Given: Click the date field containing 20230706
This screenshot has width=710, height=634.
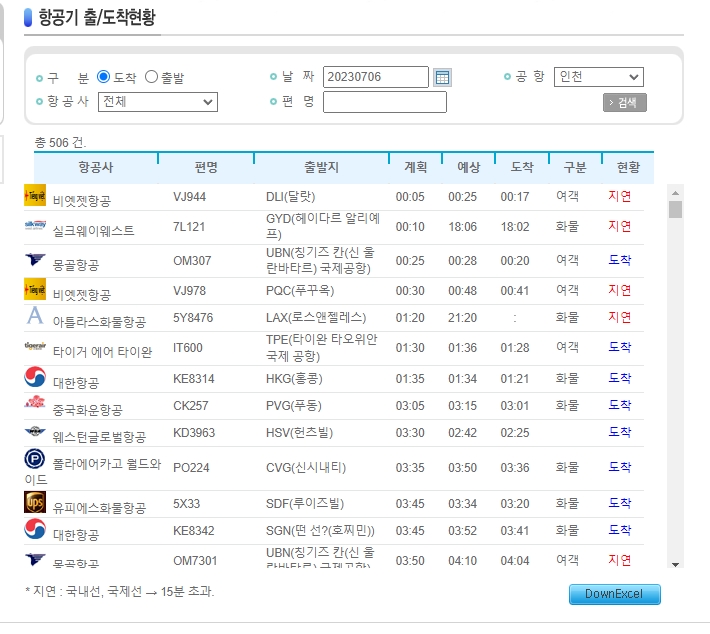Looking at the screenshot, I should 375,77.
